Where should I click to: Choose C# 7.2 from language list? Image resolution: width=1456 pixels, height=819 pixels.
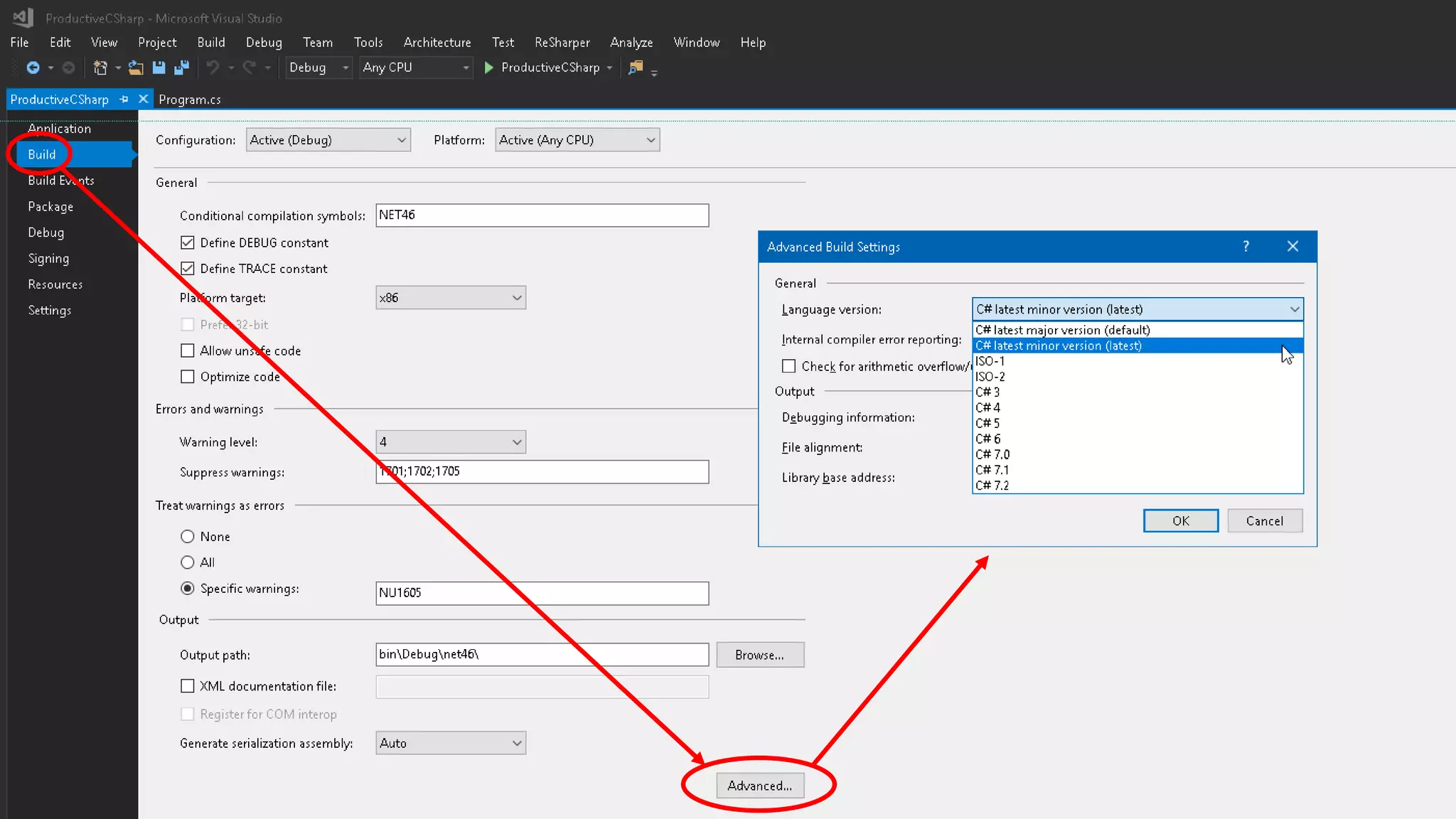tap(992, 486)
